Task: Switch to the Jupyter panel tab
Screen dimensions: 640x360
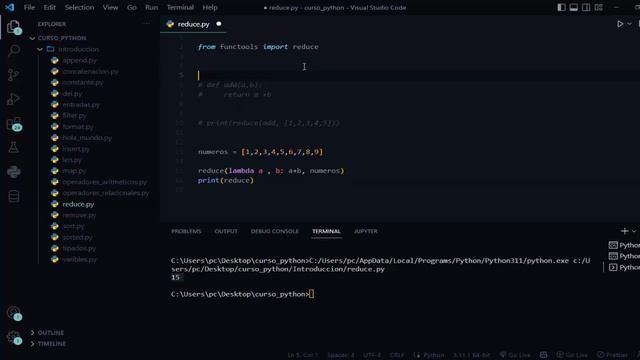Action: pyautogui.click(x=366, y=231)
